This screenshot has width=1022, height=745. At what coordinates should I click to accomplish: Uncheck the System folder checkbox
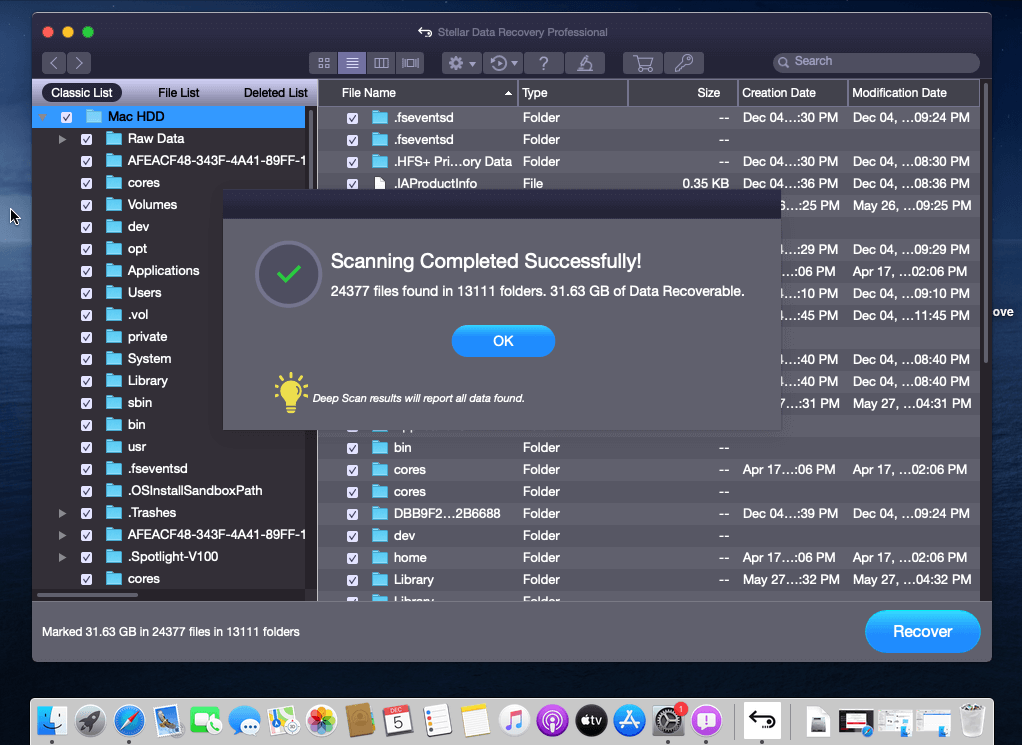pyautogui.click(x=86, y=359)
